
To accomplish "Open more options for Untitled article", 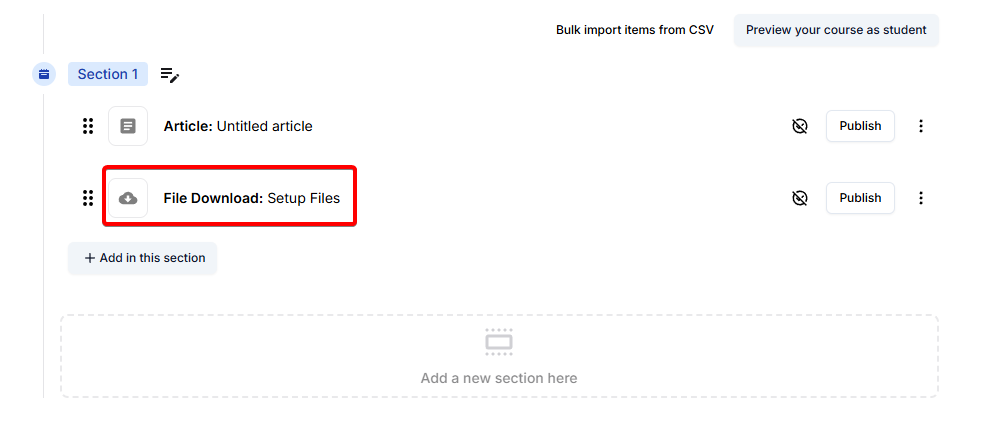I will [921, 126].
